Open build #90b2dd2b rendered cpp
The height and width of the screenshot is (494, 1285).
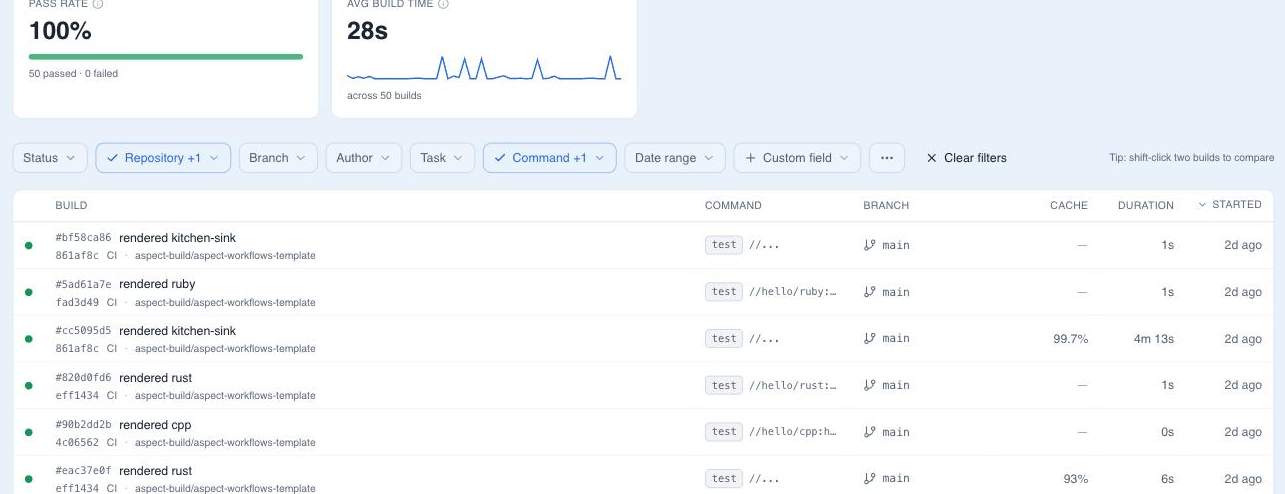643,432
